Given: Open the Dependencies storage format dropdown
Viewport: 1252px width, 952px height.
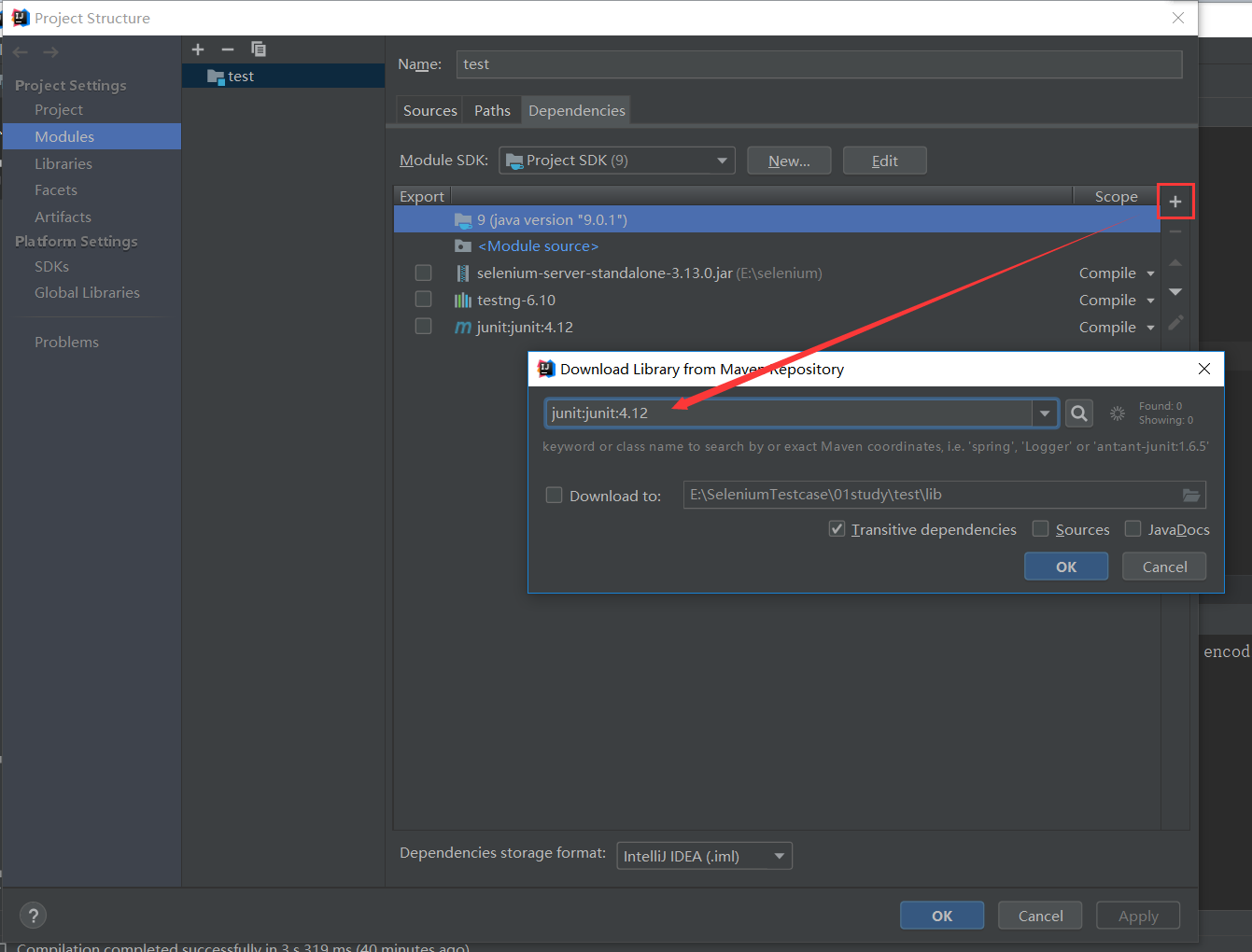Looking at the screenshot, I should pyautogui.click(x=704, y=856).
